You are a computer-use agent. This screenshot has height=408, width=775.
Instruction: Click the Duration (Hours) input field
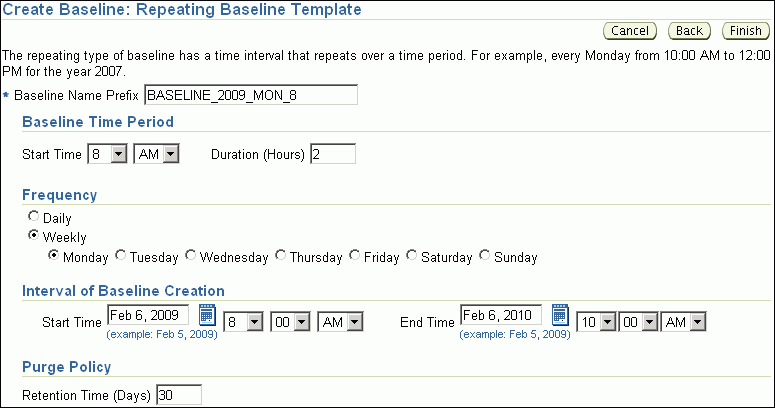333,154
